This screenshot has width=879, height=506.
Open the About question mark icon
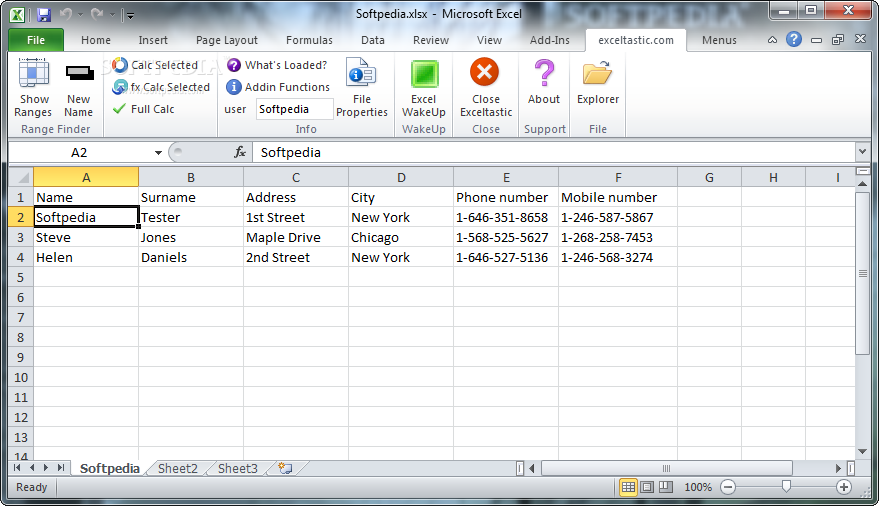(x=544, y=73)
